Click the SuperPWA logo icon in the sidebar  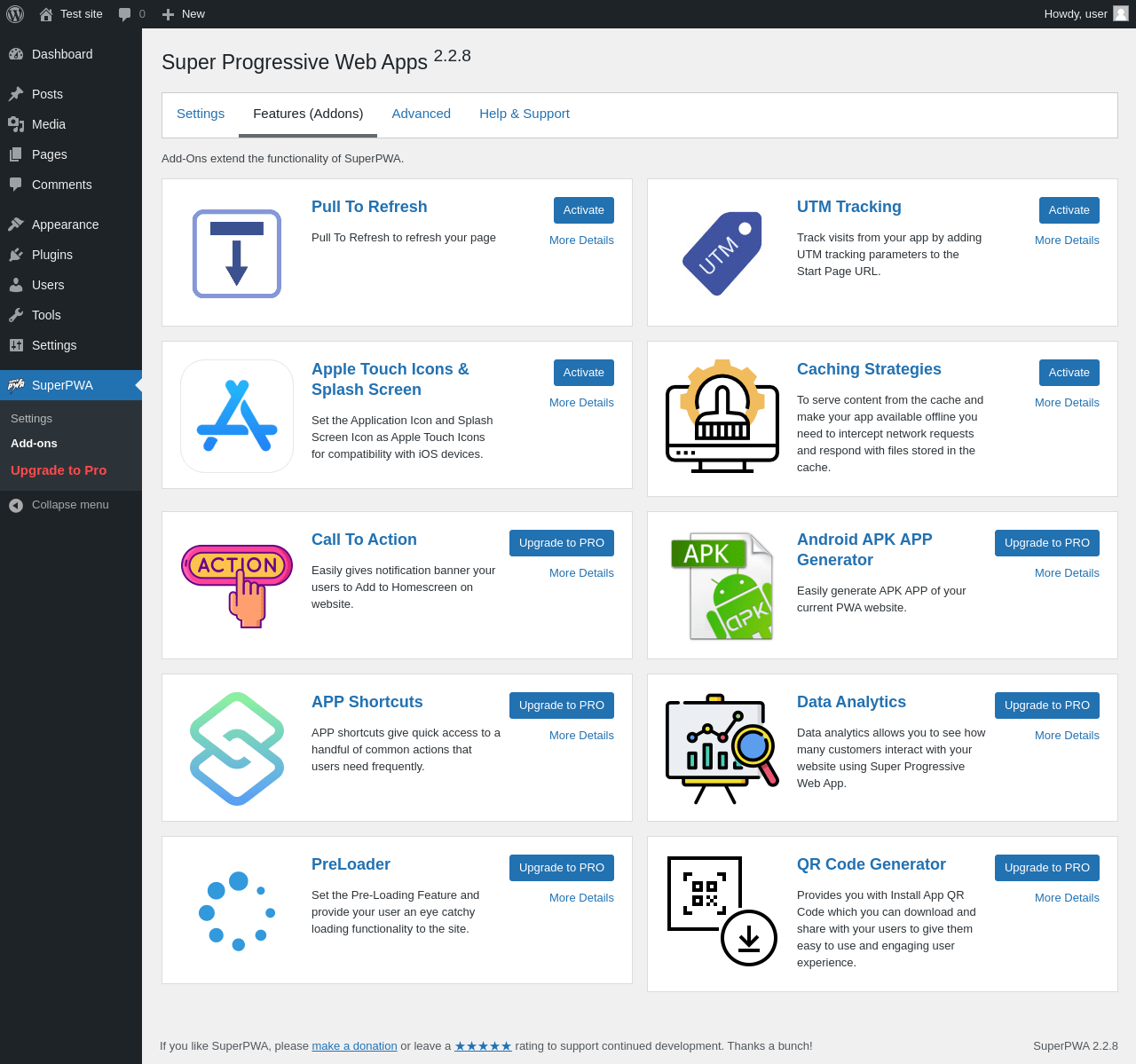[16, 385]
